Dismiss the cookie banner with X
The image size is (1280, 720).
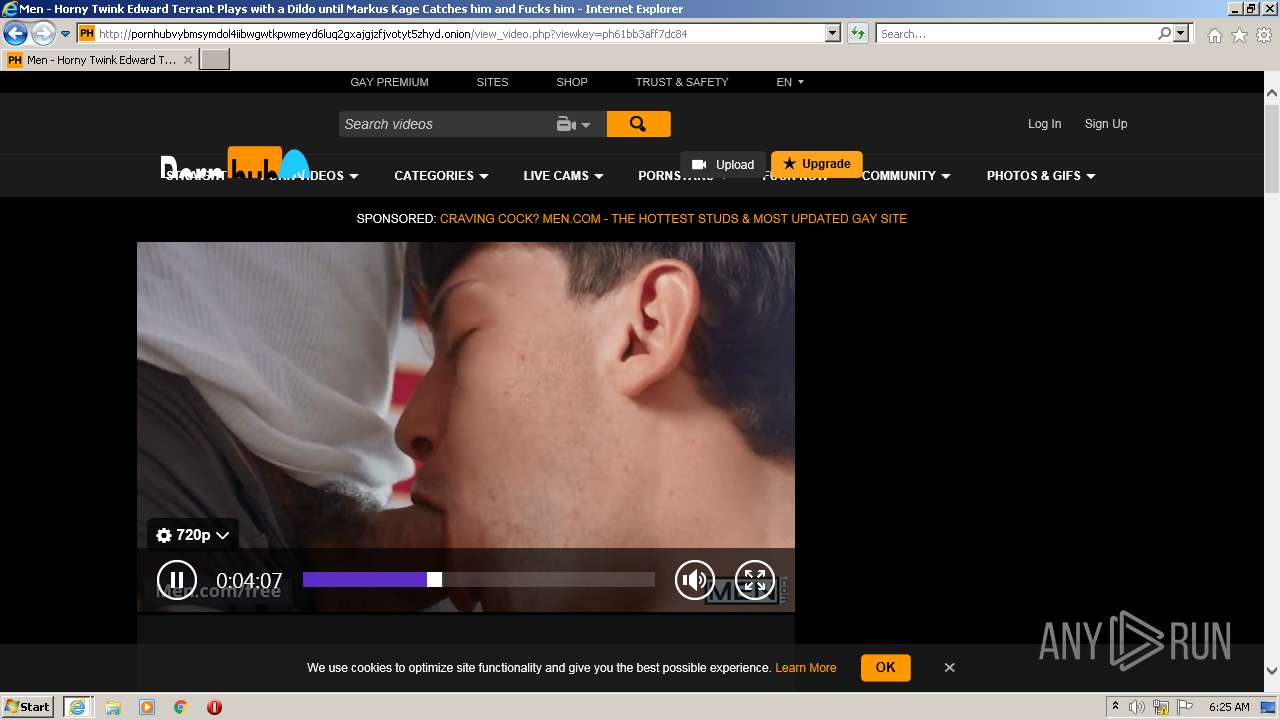[950, 667]
